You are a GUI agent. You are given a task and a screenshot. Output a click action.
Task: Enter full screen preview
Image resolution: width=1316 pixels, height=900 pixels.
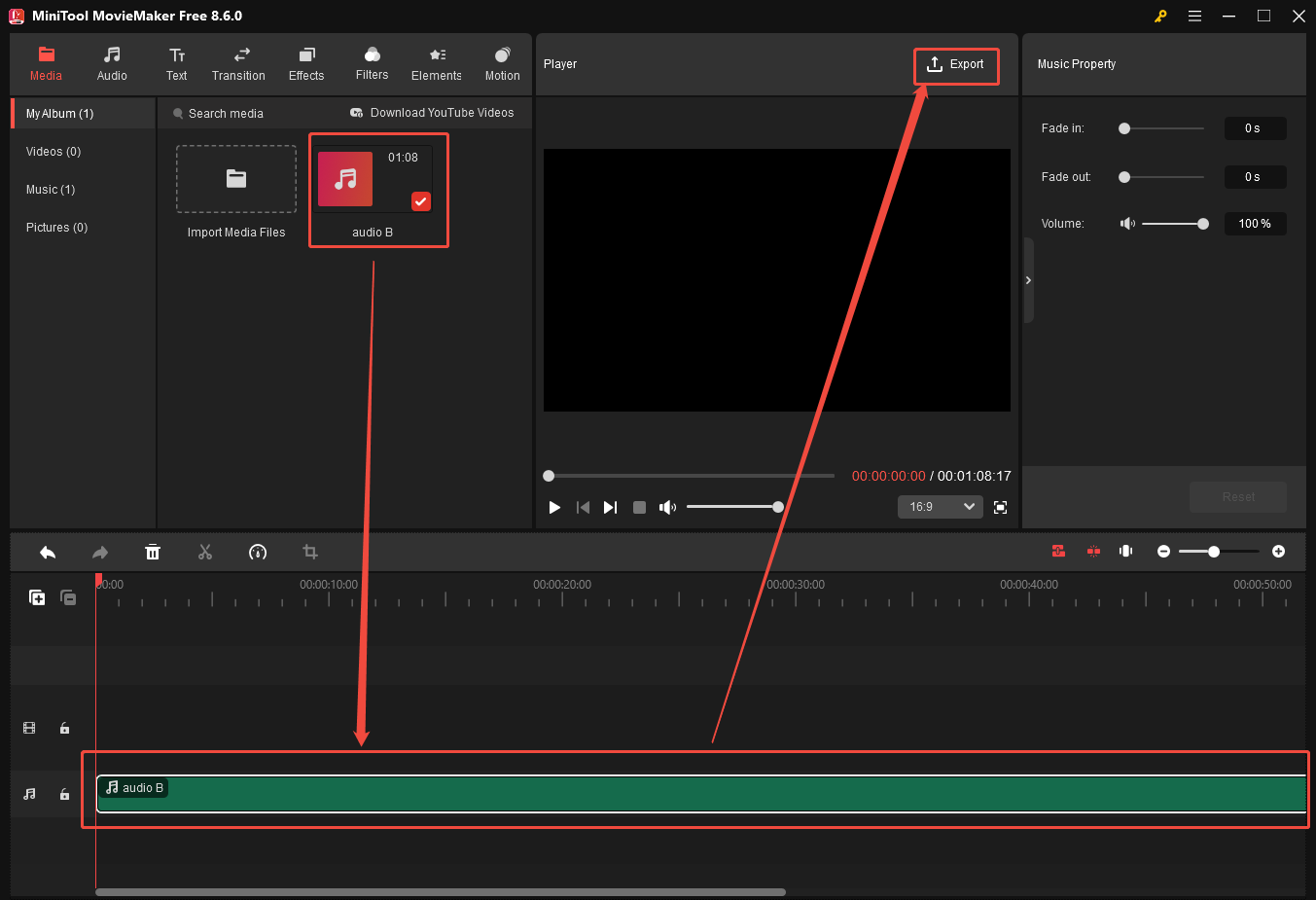point(1000,507)
